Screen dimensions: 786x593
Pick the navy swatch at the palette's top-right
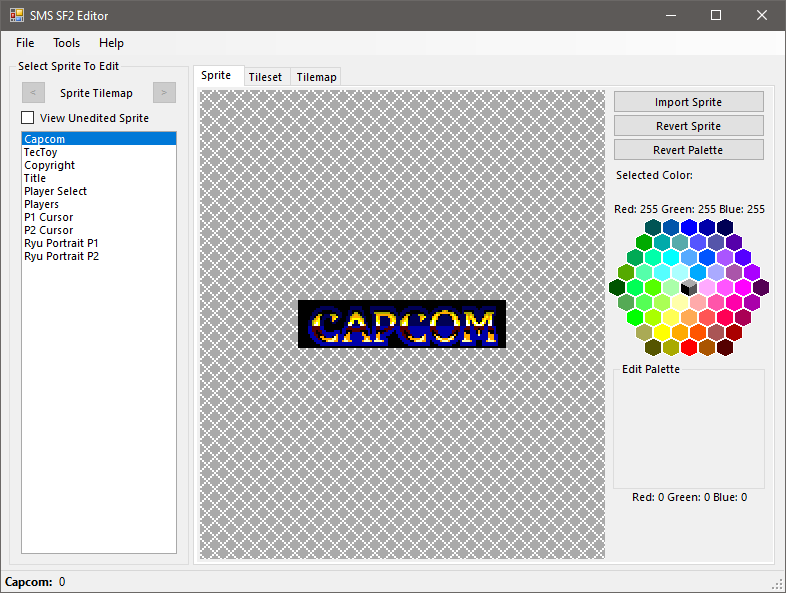(x=725, y=227)
